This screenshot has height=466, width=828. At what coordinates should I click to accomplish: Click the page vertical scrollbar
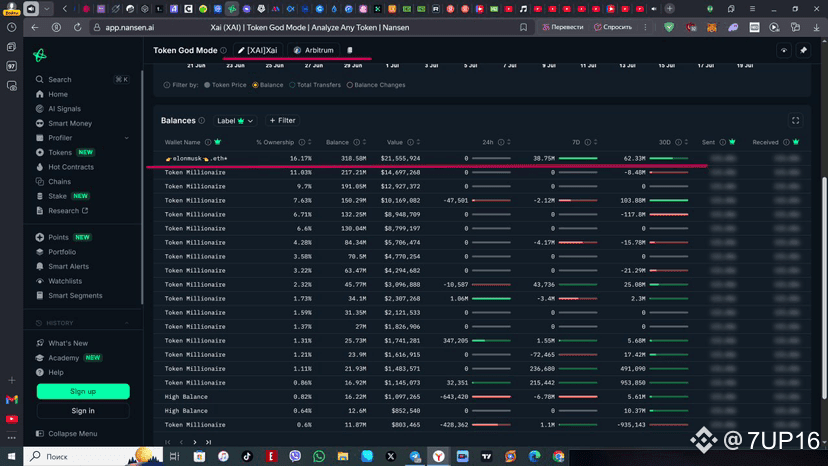824,288
